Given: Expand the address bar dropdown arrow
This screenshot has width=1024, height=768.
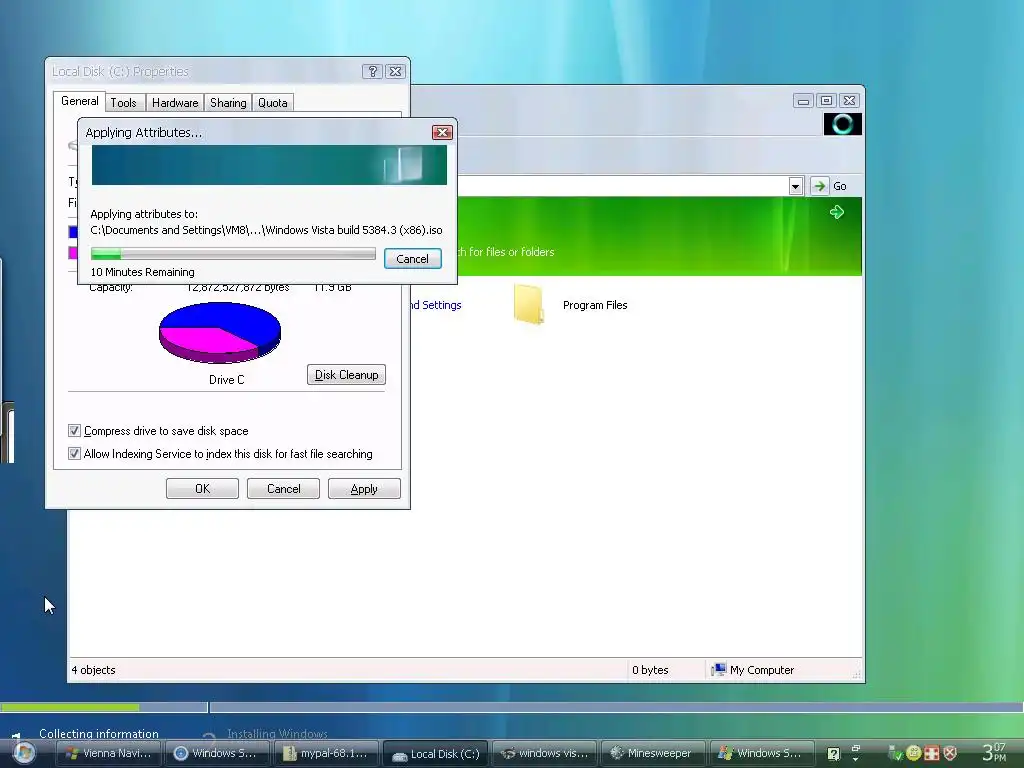Looking at the screenshot, I should 795,186.
